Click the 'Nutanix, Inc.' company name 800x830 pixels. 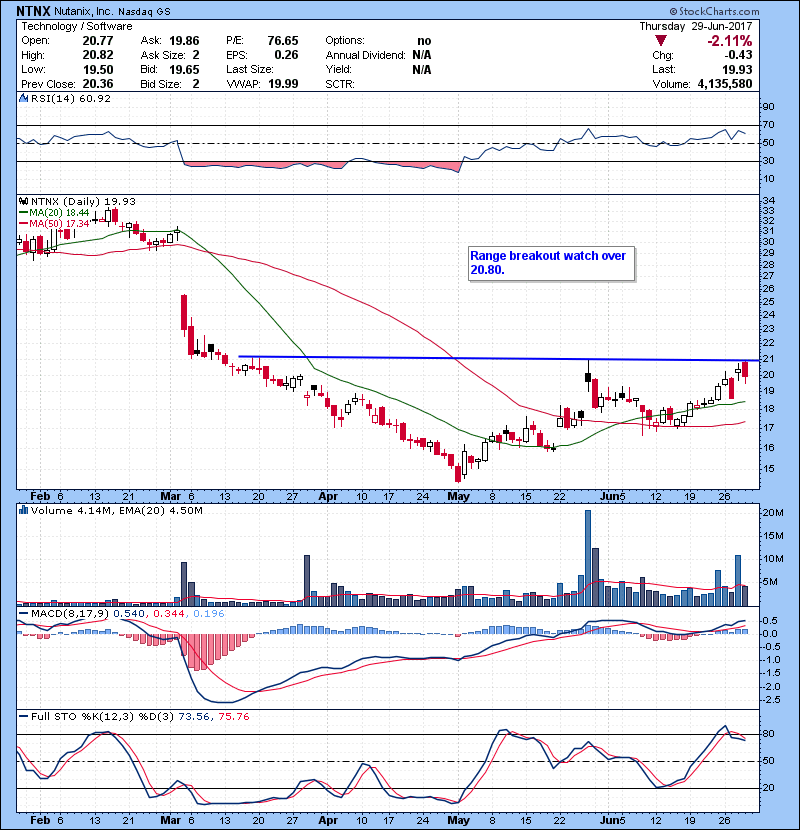(x=84, y=12)
